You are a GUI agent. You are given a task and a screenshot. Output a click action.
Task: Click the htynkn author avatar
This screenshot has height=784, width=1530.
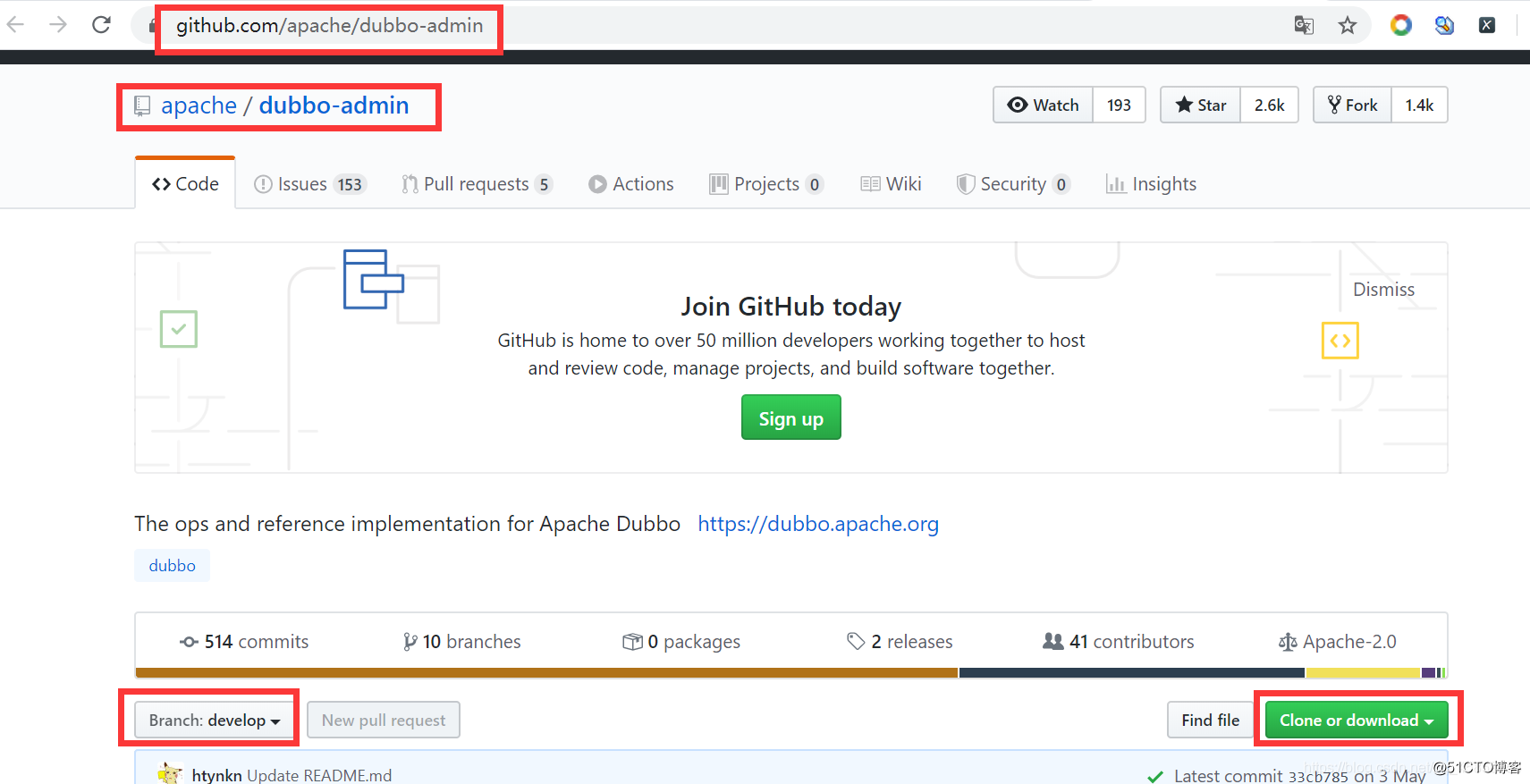(170, 773)
